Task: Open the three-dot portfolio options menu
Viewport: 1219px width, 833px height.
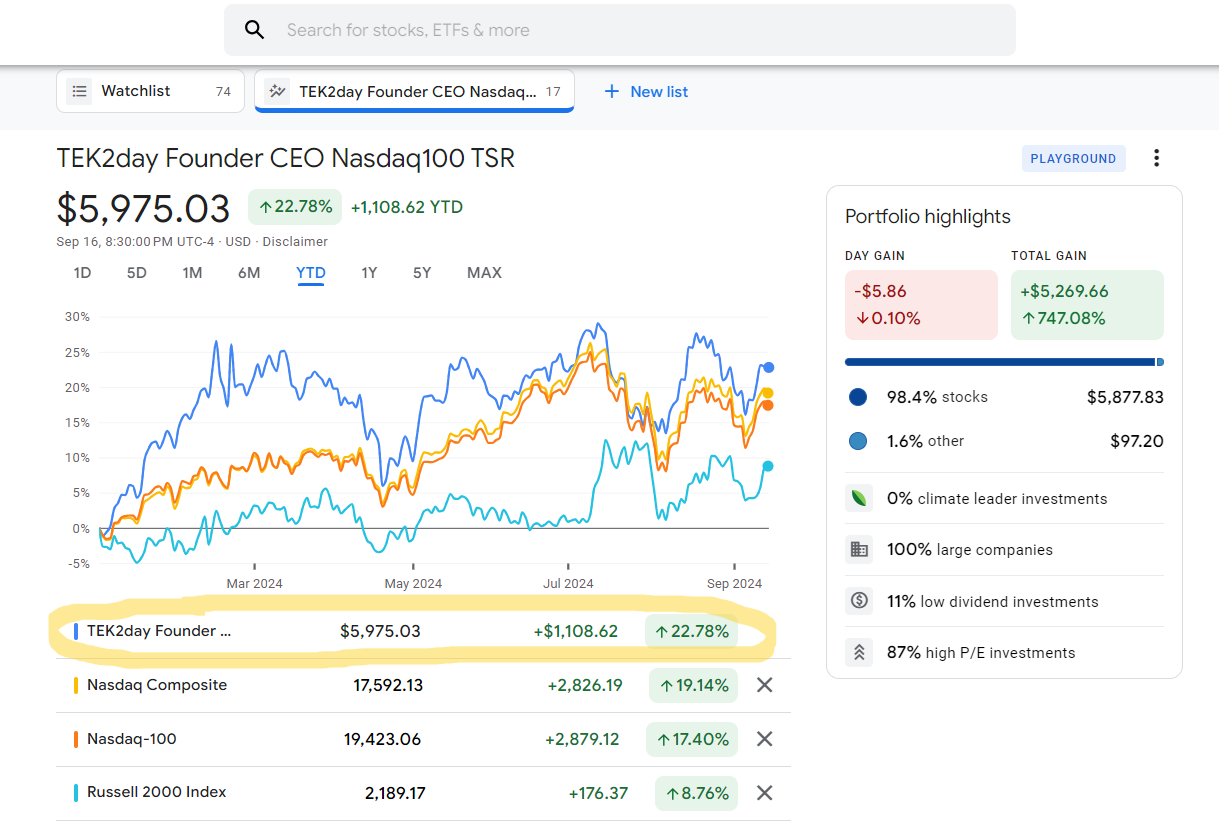Action: 1157,158
